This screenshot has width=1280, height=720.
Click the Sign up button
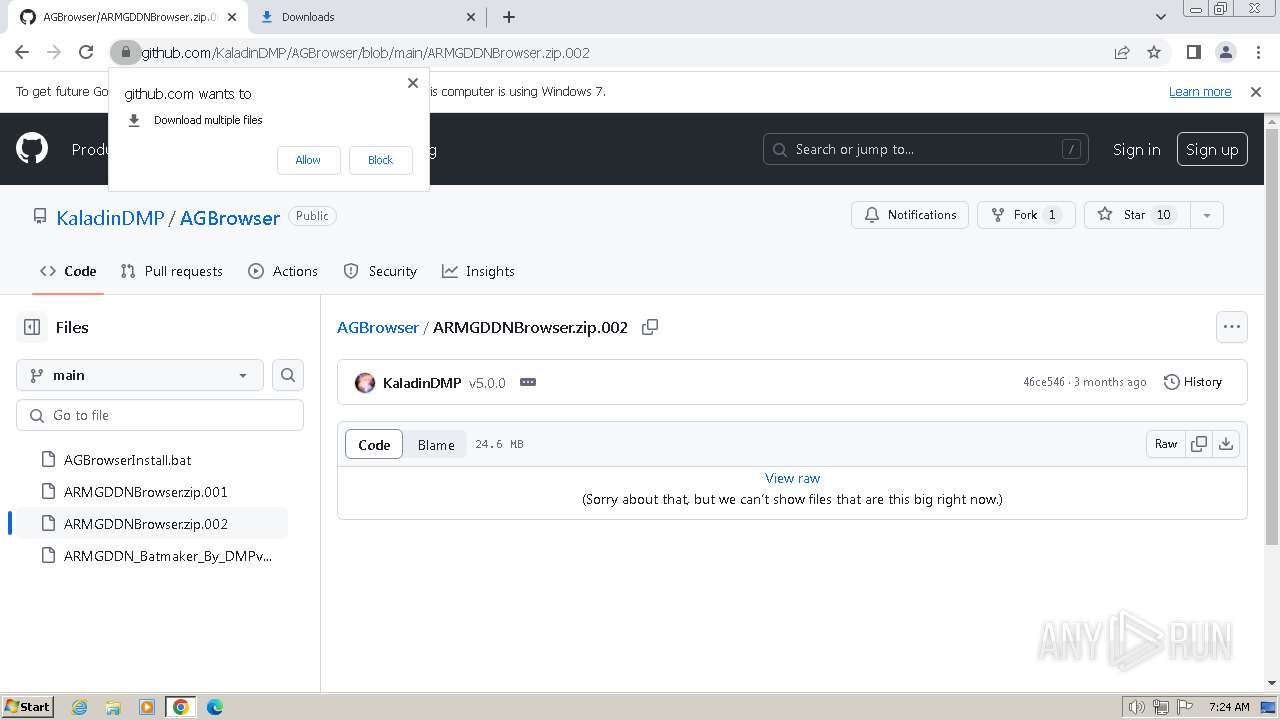(1212, 149)
